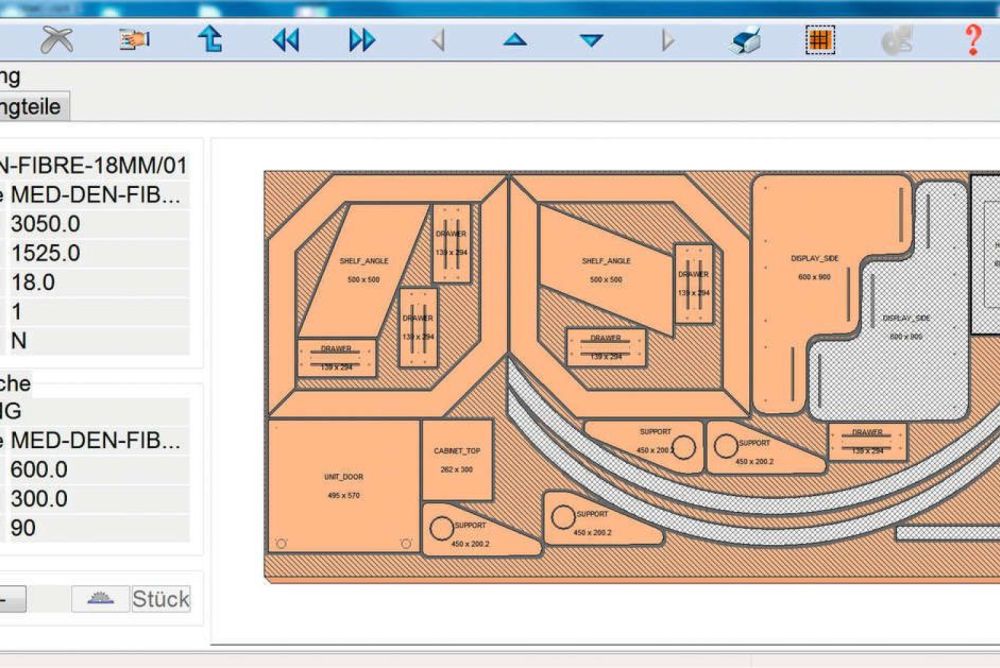Click the crossed tools icon in toolbar
This screenshot has height=668, width=1000.
57,40
